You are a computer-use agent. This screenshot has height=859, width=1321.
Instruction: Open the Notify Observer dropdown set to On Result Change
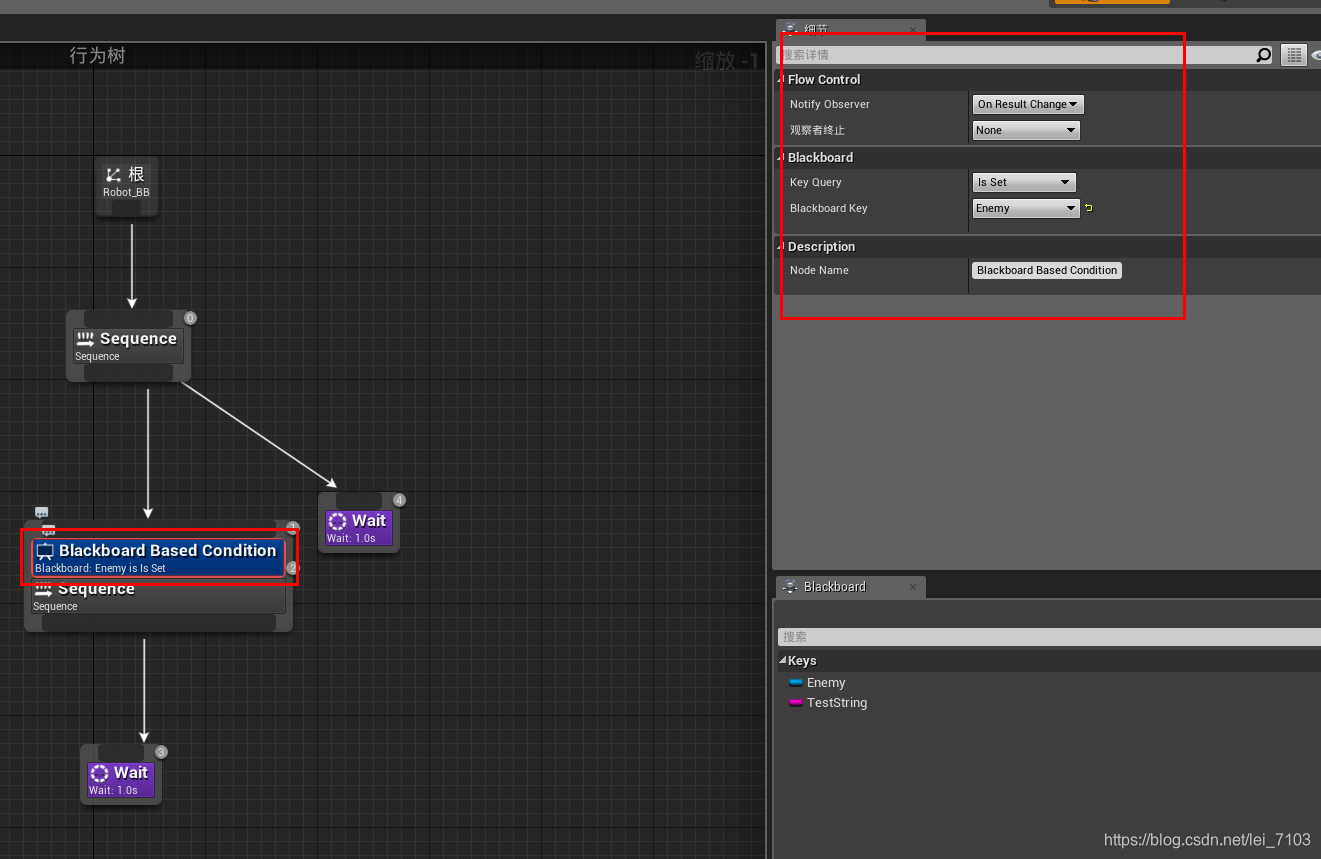click(1027, 104)
